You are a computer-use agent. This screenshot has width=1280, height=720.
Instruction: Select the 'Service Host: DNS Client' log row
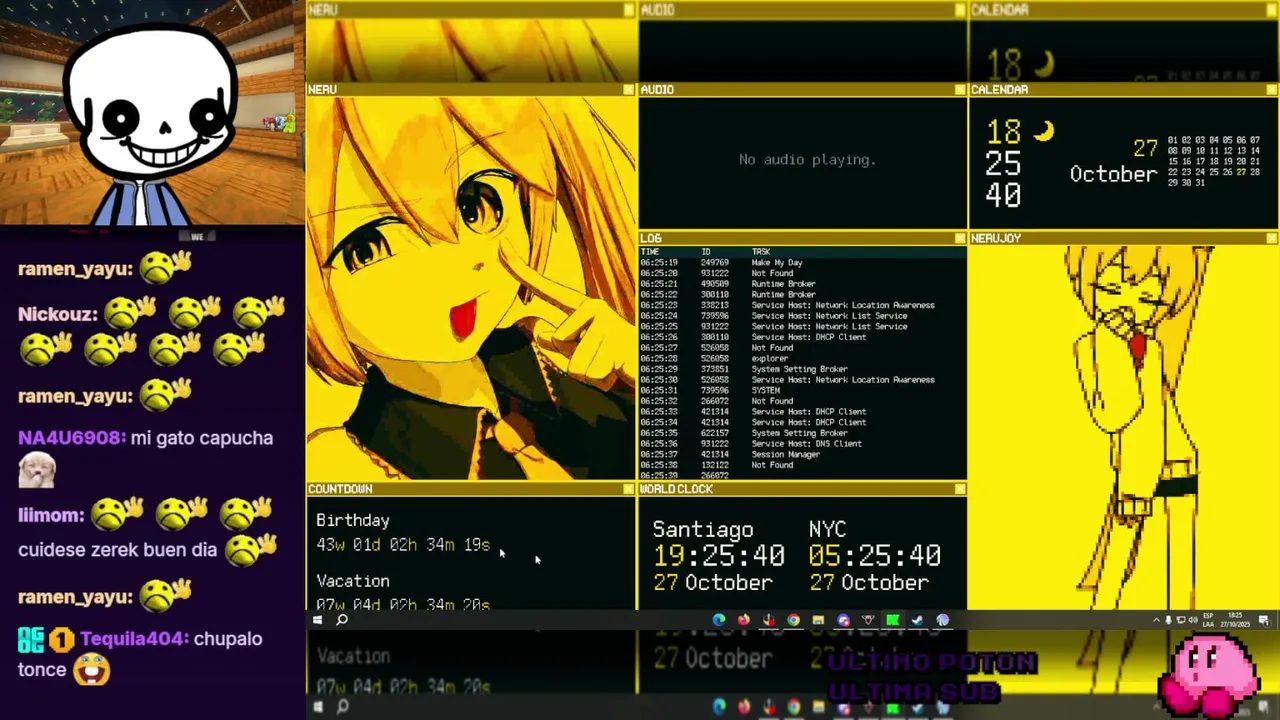(803, 443)
